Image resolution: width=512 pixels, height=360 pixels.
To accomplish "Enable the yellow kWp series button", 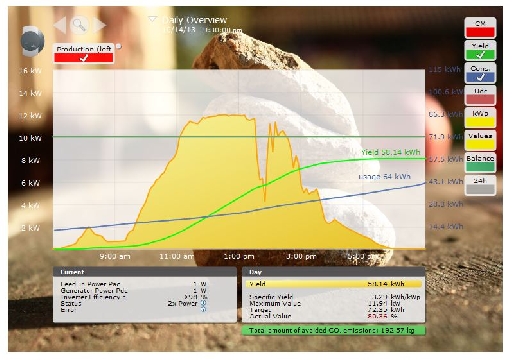I will [480, 118].
